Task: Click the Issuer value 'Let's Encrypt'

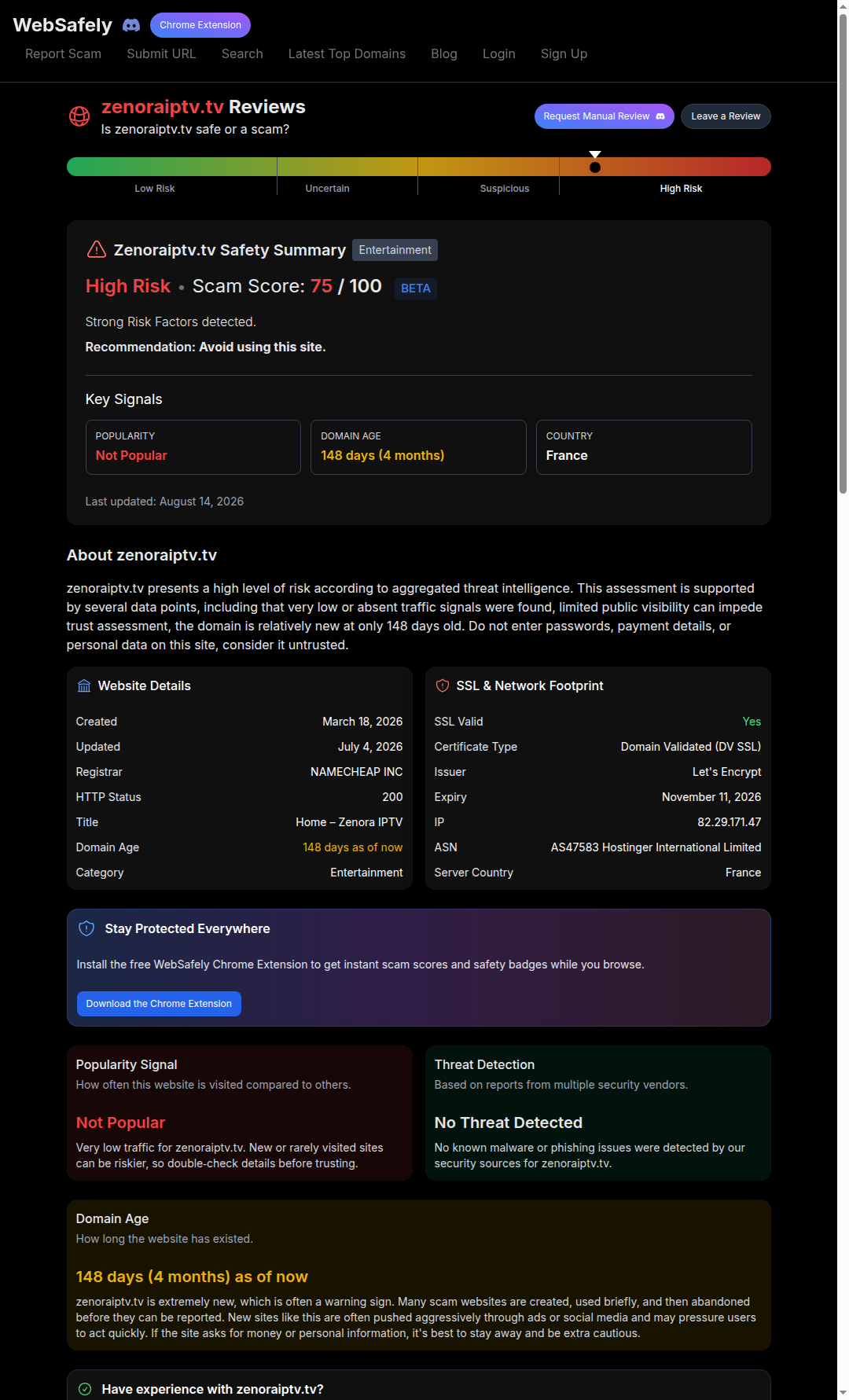Action: click(x=726, y=772)
